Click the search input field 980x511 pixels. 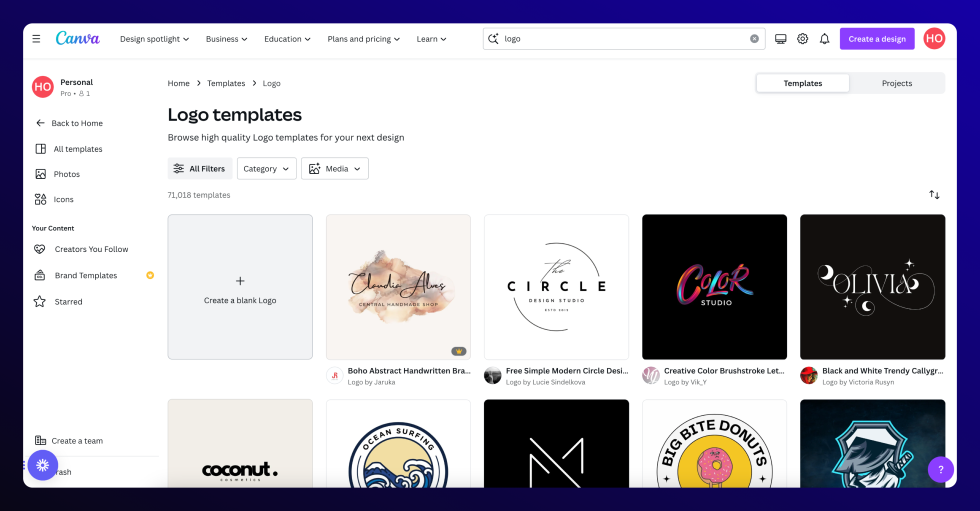click(x=625, y=39)
